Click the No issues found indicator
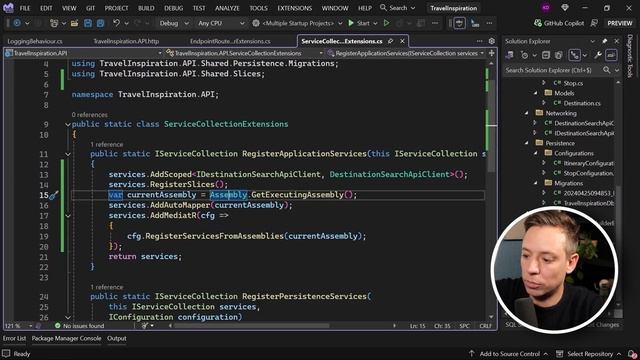640x360 pixels. click(80, 326)
